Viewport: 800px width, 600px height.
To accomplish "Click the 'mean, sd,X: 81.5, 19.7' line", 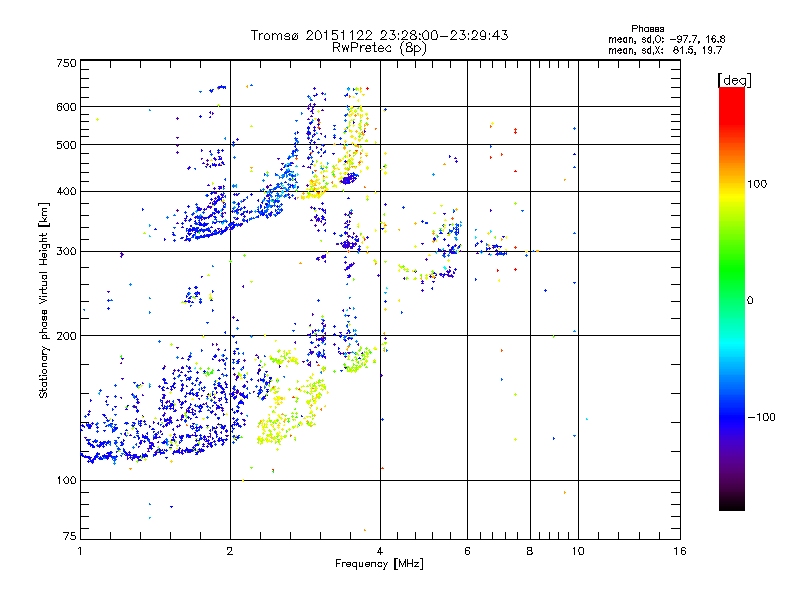I will click(x=665, y=50).
